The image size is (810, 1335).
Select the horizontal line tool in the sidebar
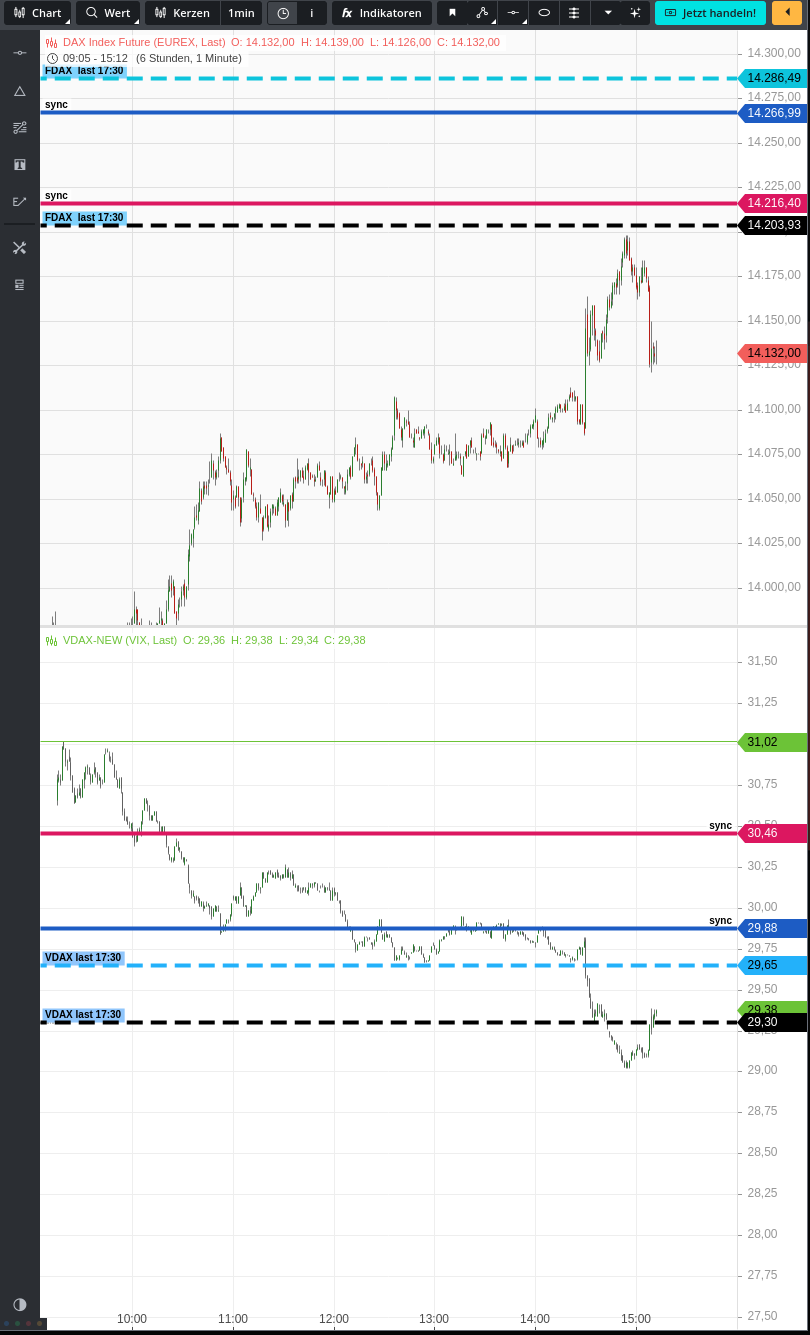19,54
